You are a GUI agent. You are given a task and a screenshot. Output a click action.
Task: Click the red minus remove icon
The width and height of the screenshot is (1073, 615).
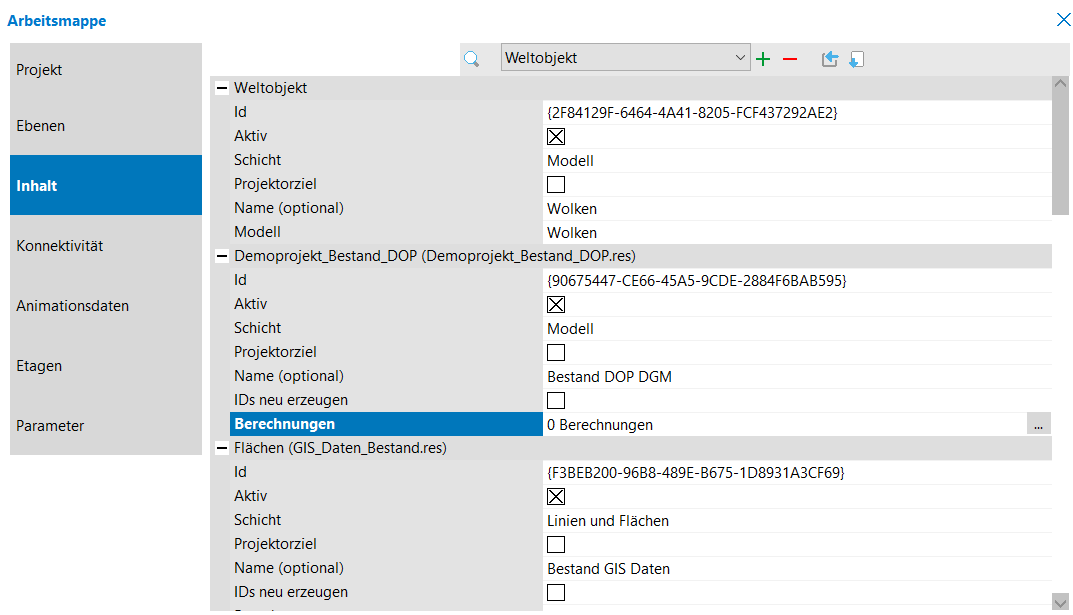[x=790, y=59]
